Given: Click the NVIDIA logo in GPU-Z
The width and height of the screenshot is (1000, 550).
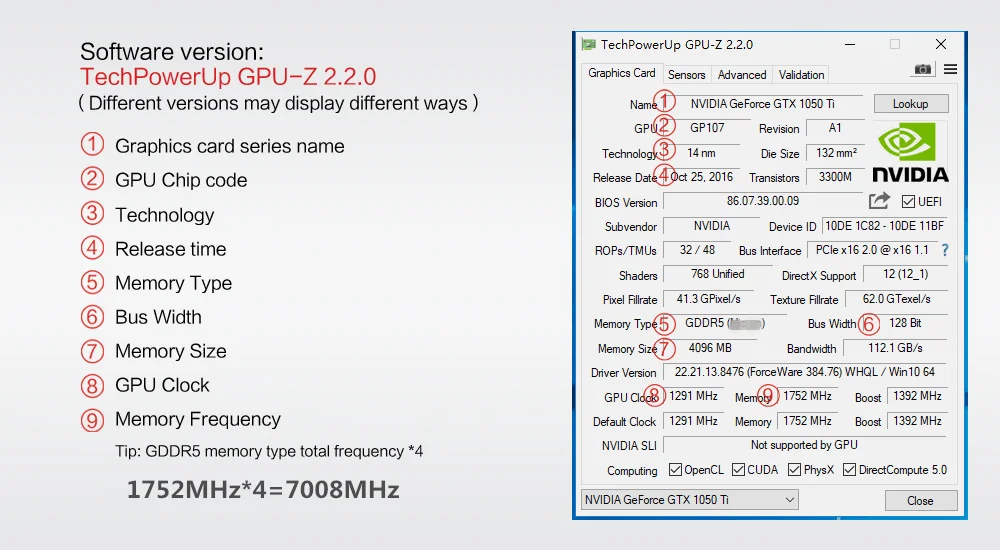Looking at the screenshot, I should [x=910, y=152].
